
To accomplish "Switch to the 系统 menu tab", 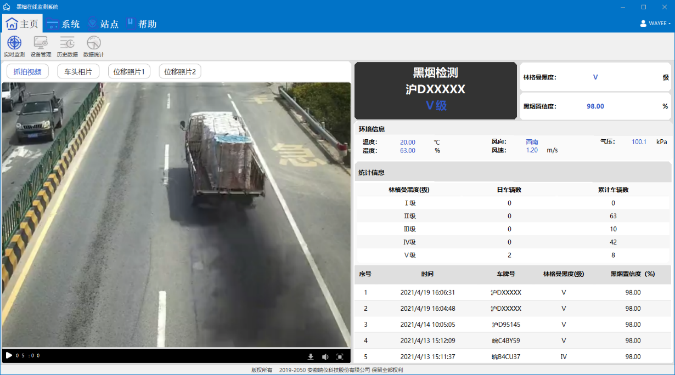I will point(64,24).
